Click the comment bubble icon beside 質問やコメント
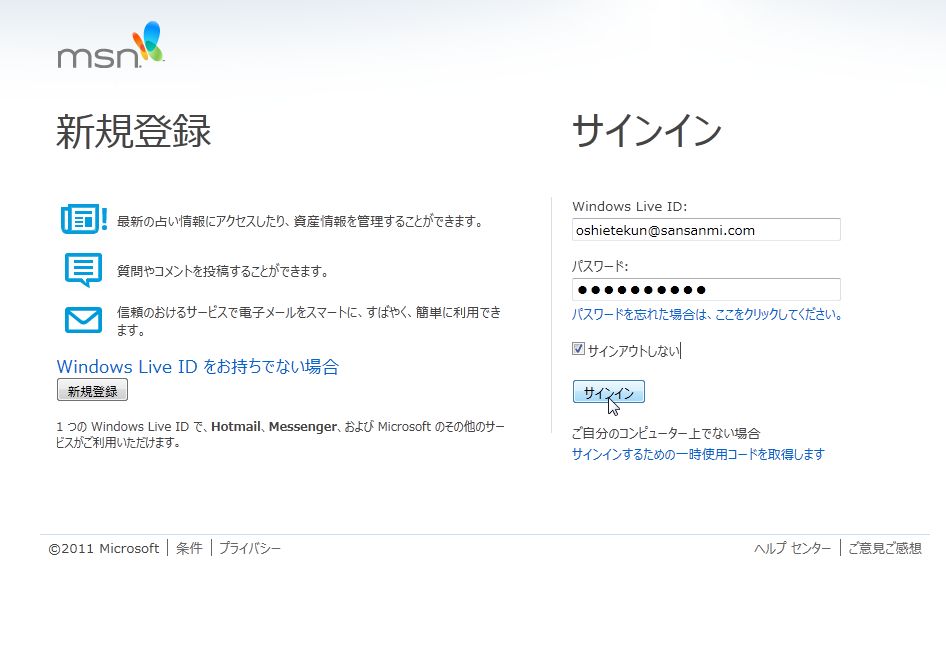The height and width of the screenshot is (658, 946). [x=83, y=270]
